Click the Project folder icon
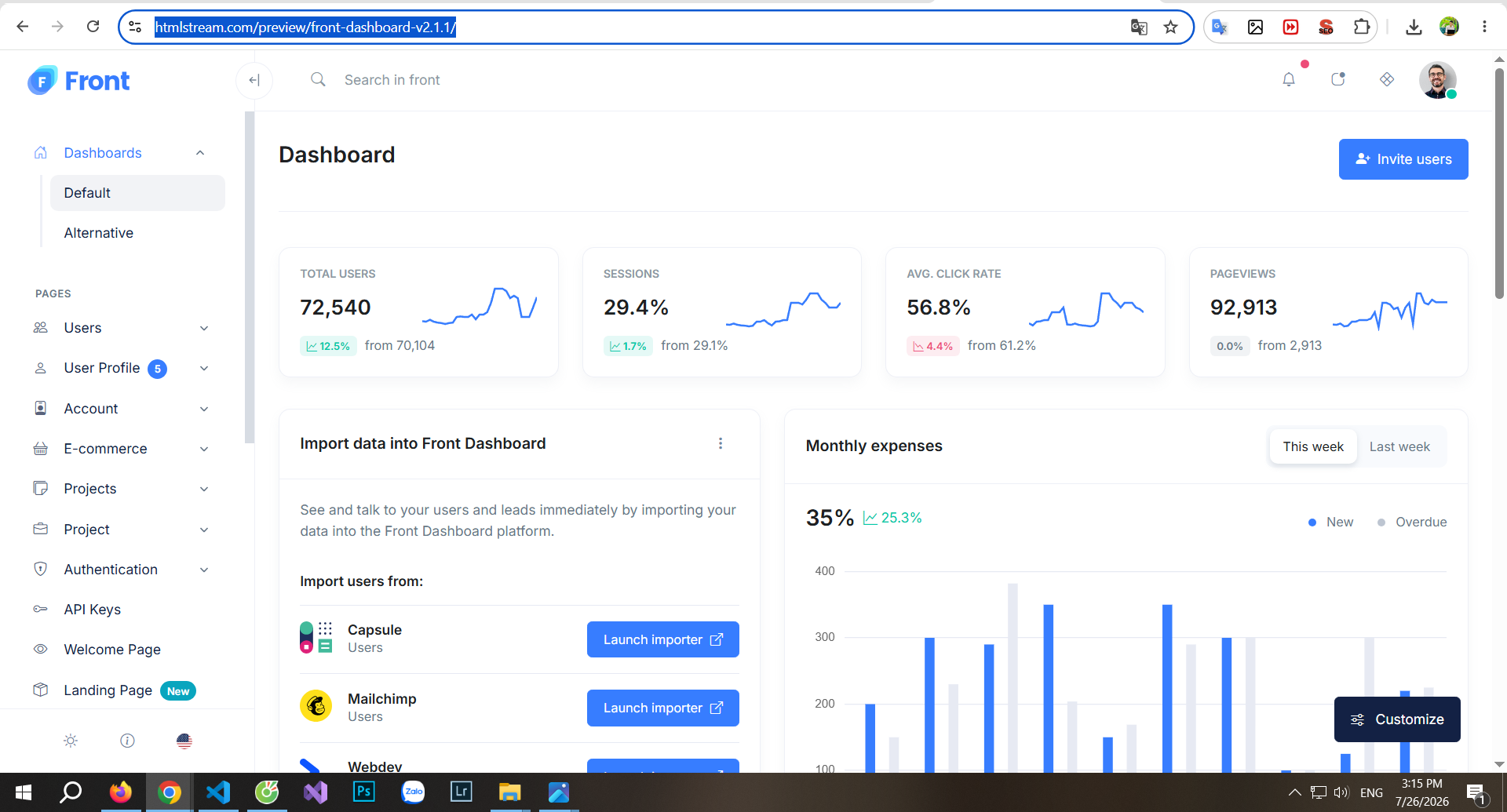Viewport: 1507px width, 812px height. [41, 529]
